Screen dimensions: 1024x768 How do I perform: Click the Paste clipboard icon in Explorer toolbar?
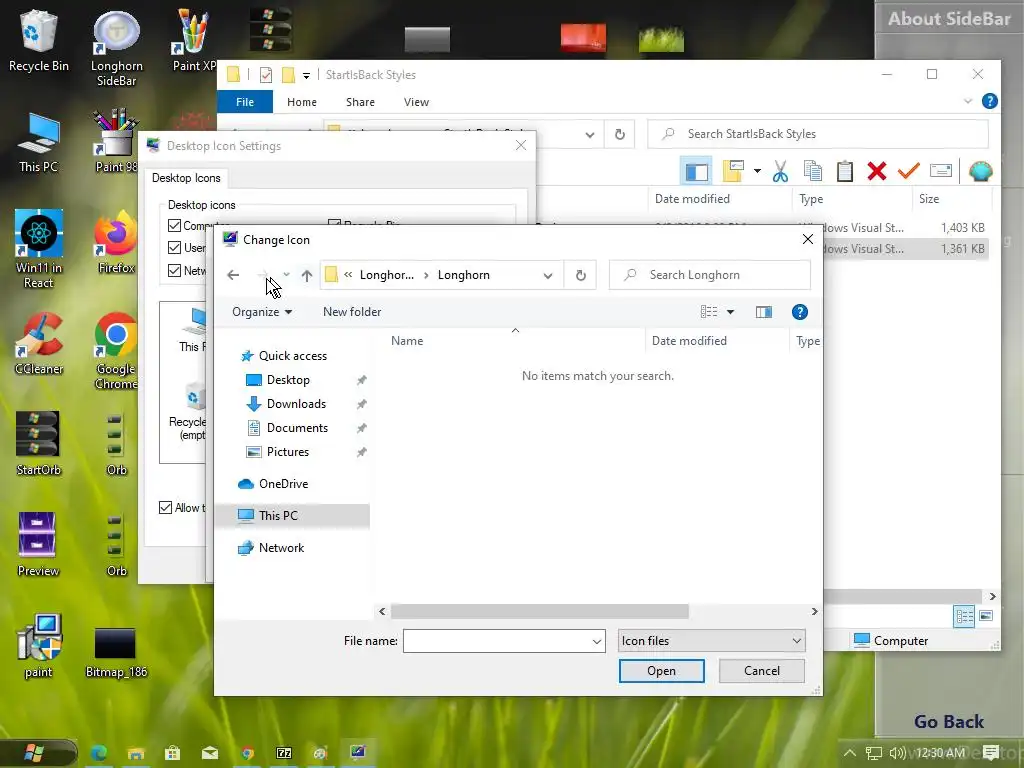pos(844,171)
